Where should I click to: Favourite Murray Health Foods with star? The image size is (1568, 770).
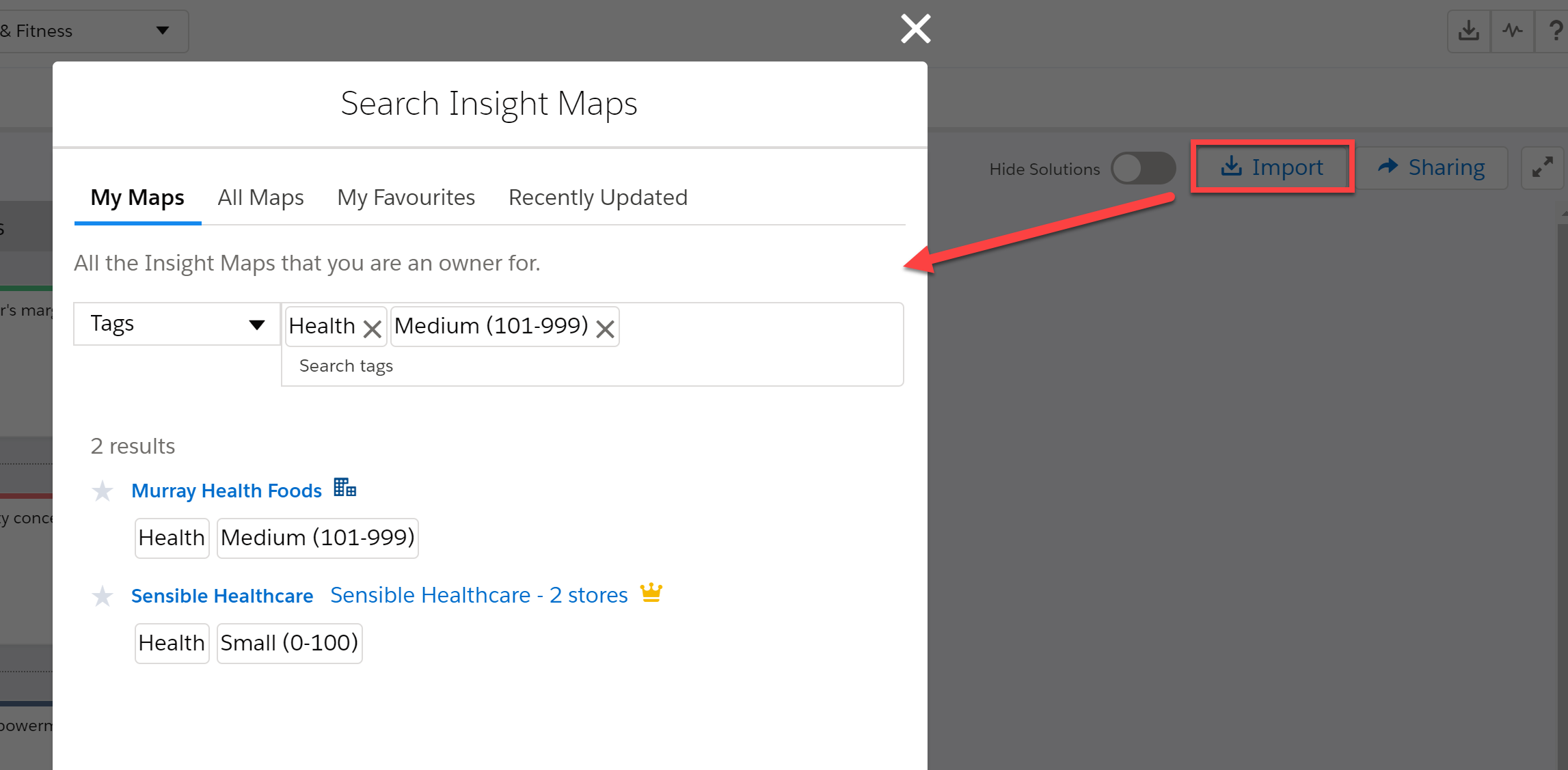click(x=103, y=491)
